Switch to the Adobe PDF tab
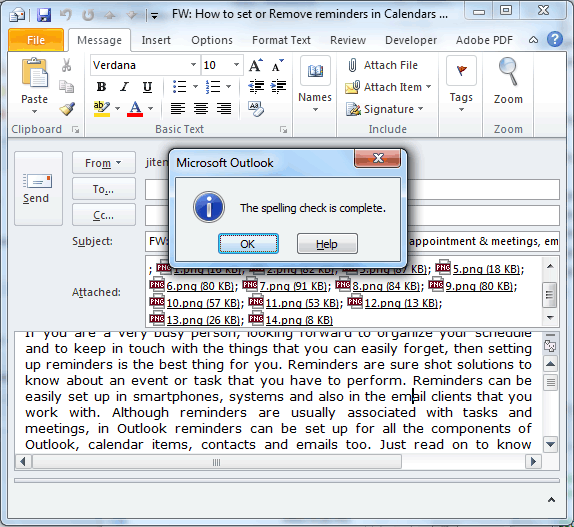Image resolution: width=574 pixels, height=527 pixels. (x=484, y=40)
